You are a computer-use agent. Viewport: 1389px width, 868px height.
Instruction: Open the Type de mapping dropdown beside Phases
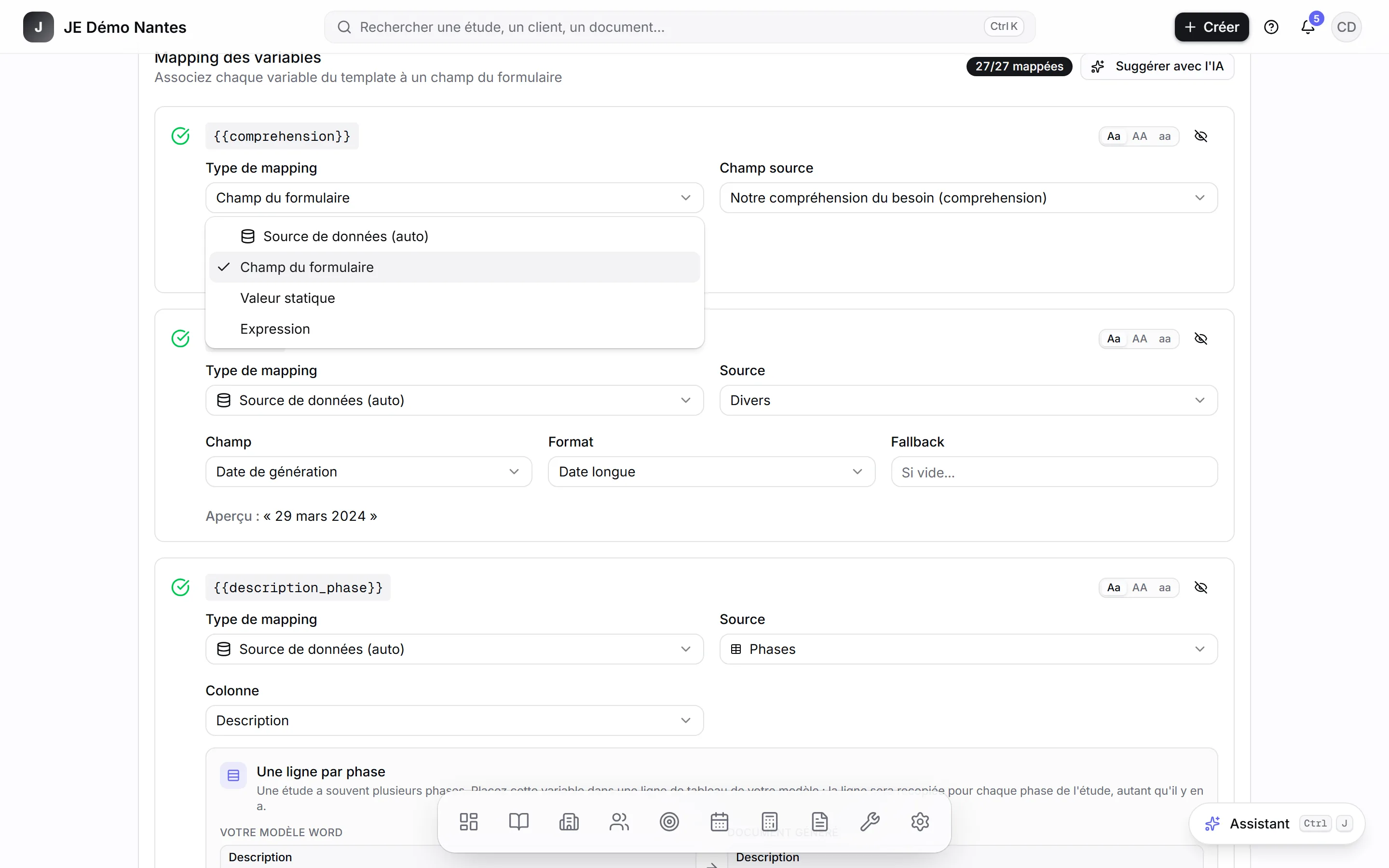point(455,649)
